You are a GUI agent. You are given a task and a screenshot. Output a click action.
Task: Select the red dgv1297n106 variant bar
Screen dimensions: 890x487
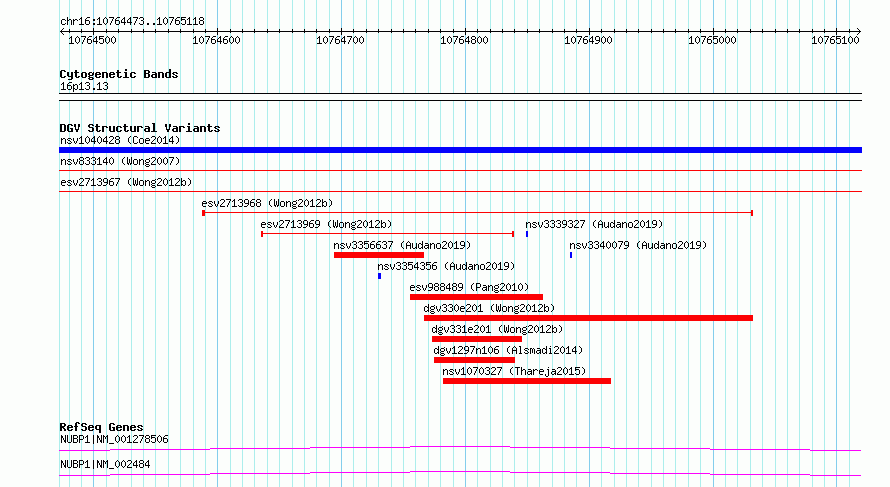[475, 360]
